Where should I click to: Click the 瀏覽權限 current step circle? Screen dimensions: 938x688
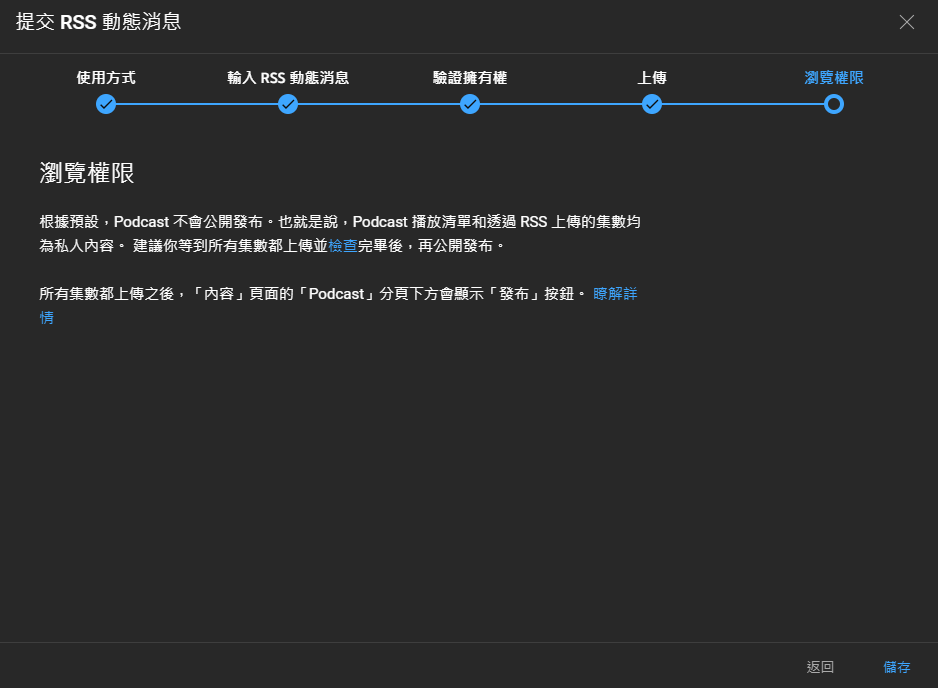[x=833, y=104]
